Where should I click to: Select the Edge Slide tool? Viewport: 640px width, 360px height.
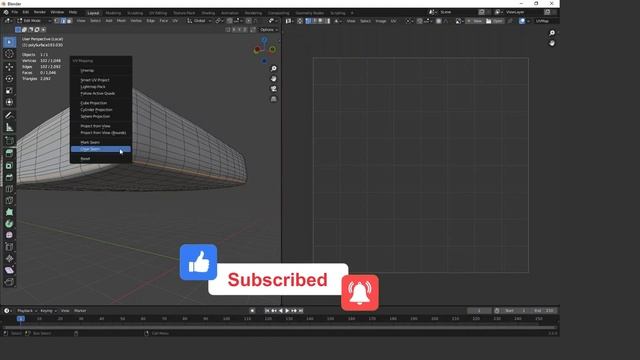coord(9,247)
